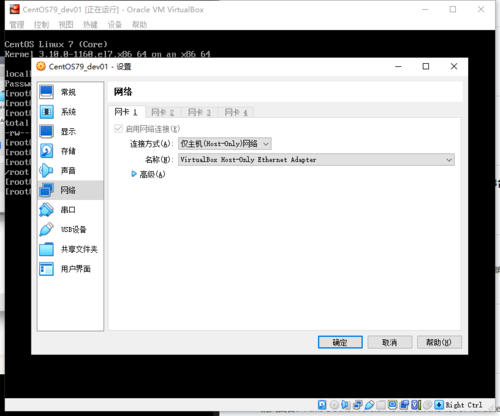This screenshot has width=500, height=416.
Task: Click the 帮助(H) help button
Action: (x=439, y=342)
